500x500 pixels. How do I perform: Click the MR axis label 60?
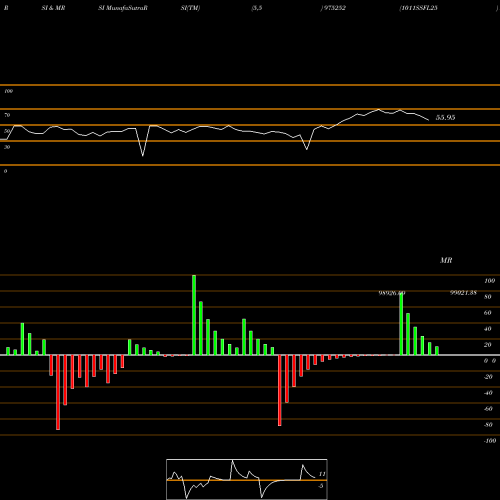487,313
